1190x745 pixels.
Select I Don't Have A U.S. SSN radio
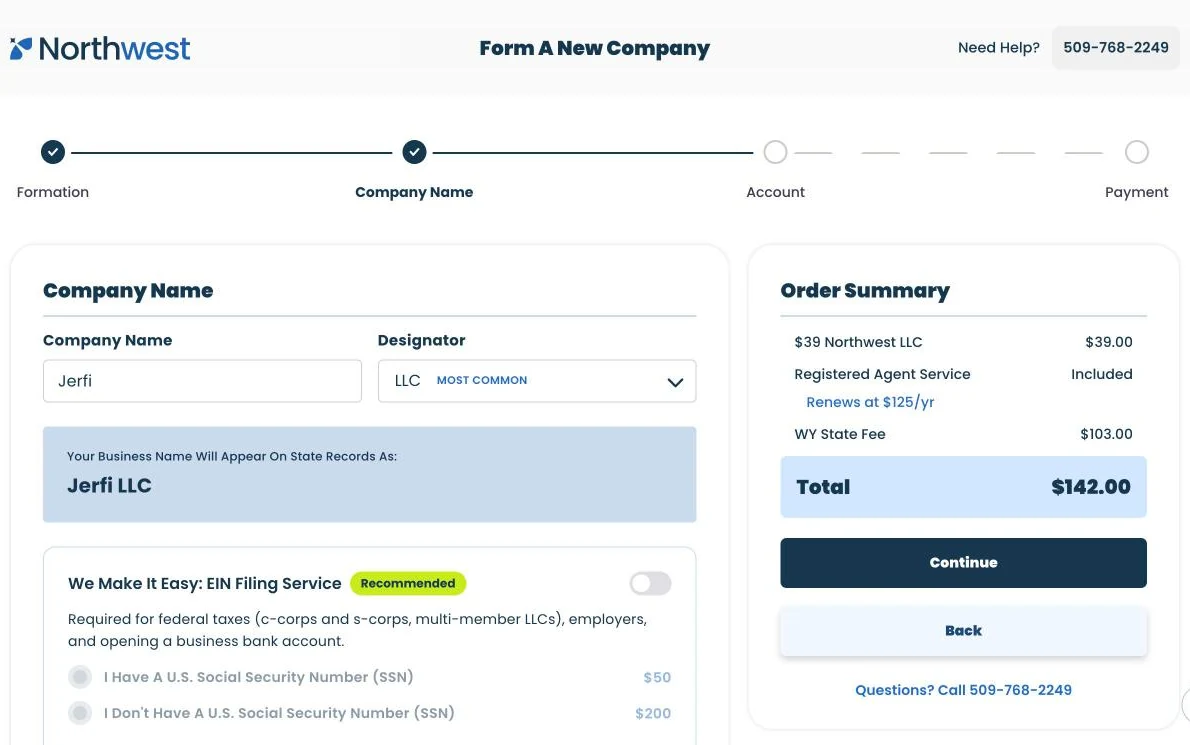point(80,713)
